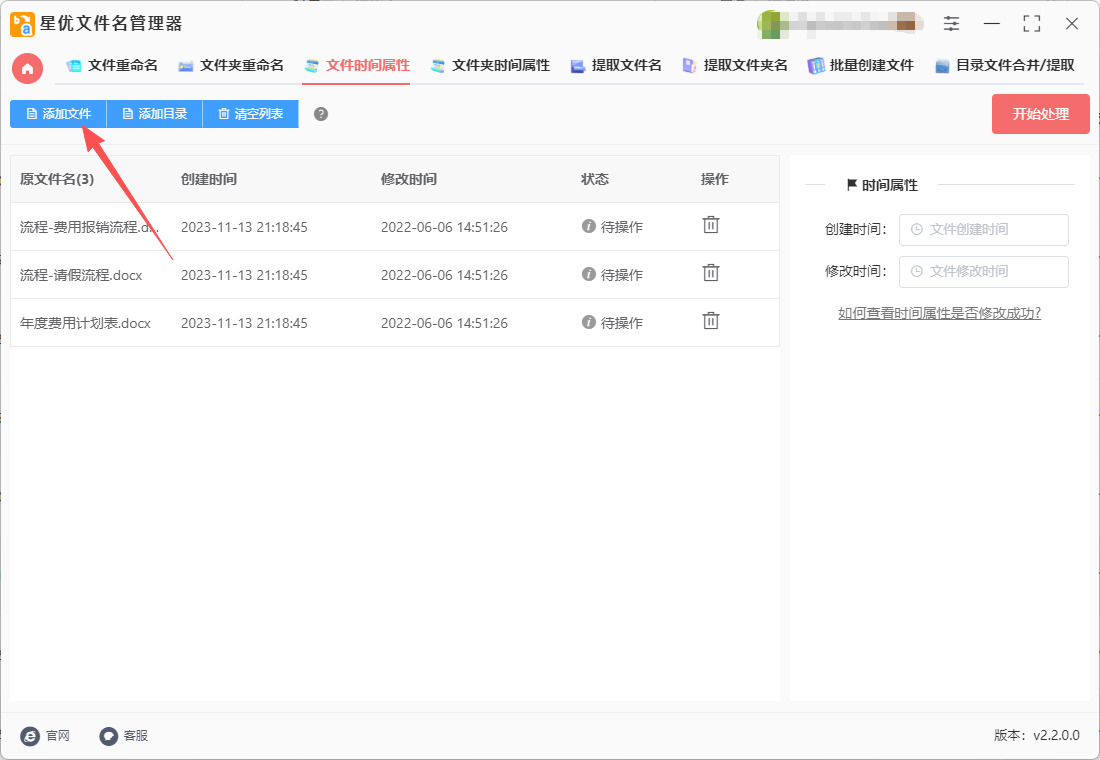Delete the 流程-费用报销流程 file row
Image resolution: width=1100 pixels, height=760 pixels.
[x=710, y=226]
